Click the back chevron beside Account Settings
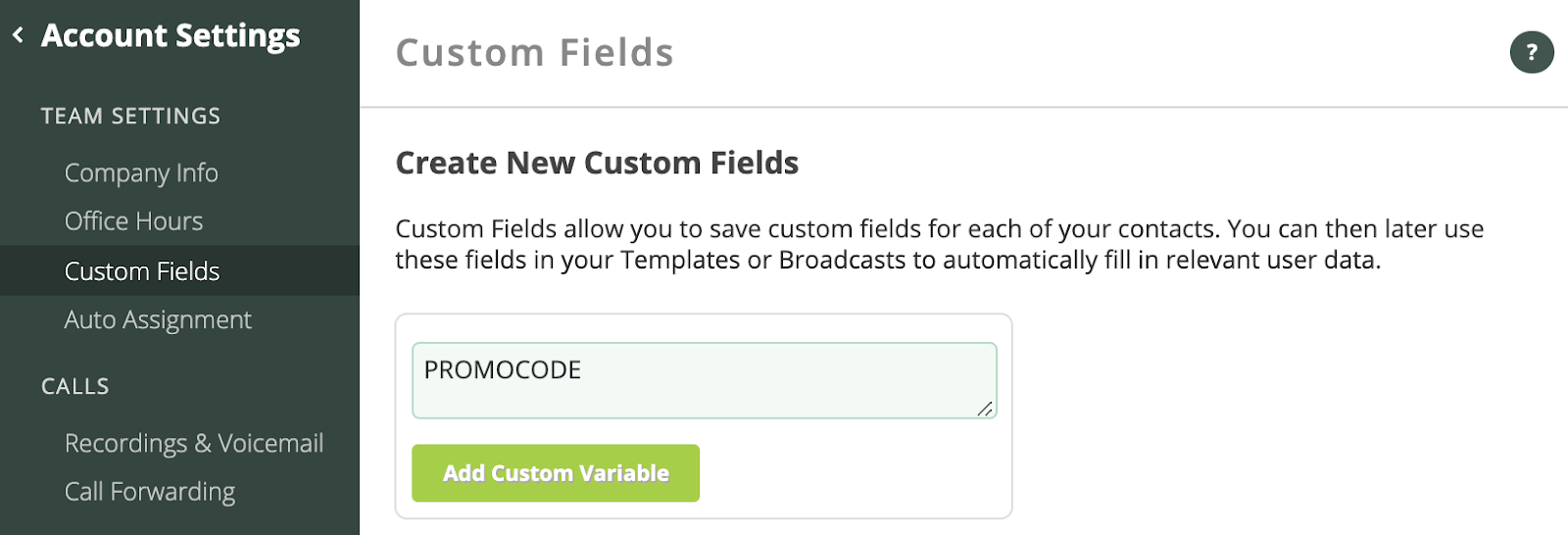 [x=18, y=35]
